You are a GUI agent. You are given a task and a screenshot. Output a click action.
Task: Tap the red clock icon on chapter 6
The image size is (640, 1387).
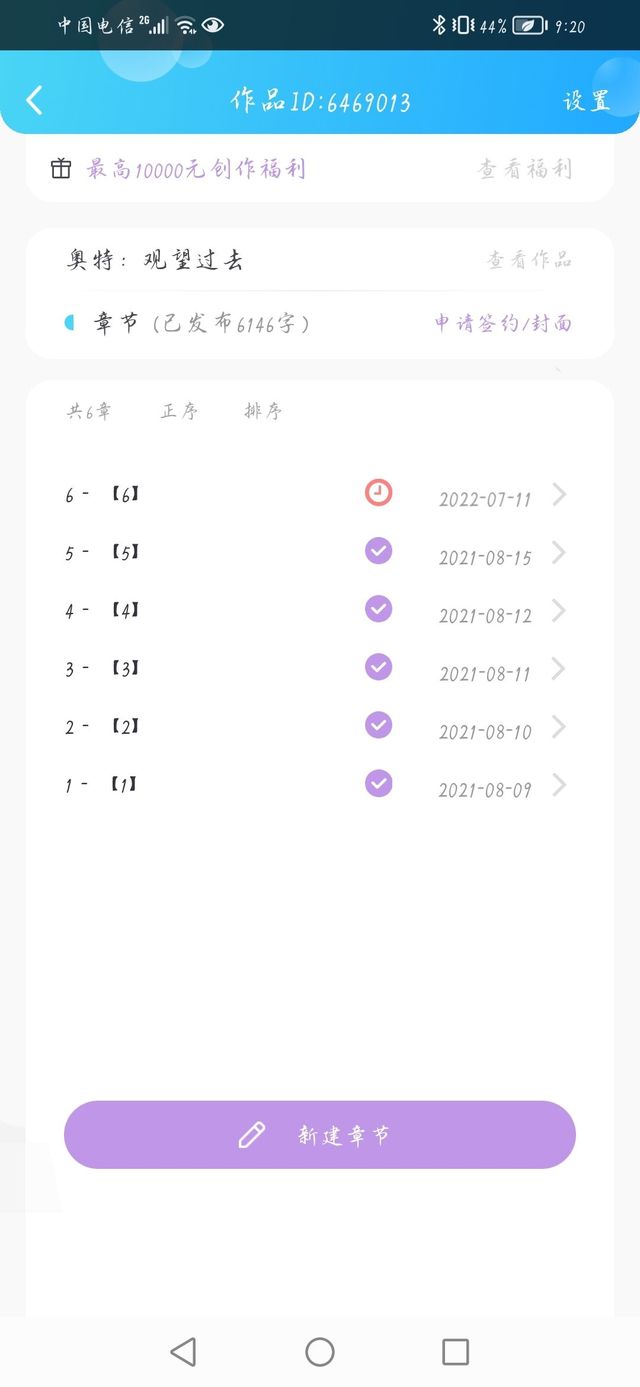click(x=378, y=492)
